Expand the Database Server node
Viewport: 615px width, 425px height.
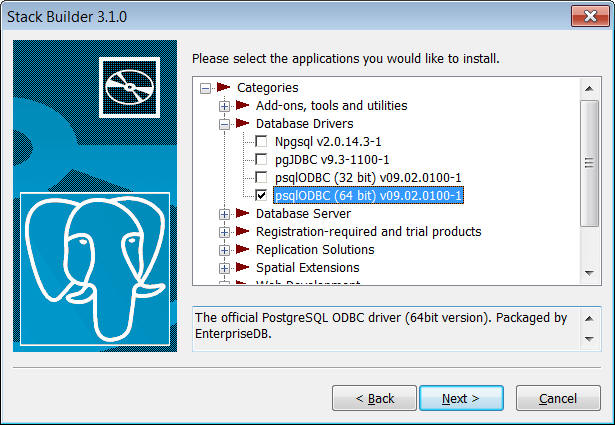(x=224, y=214)
